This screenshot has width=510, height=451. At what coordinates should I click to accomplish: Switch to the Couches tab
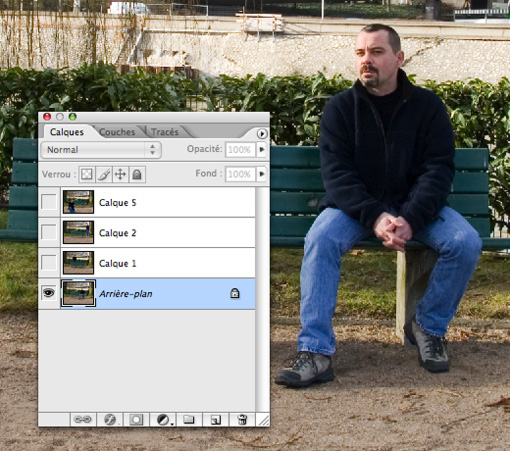(x=117, y=132)
